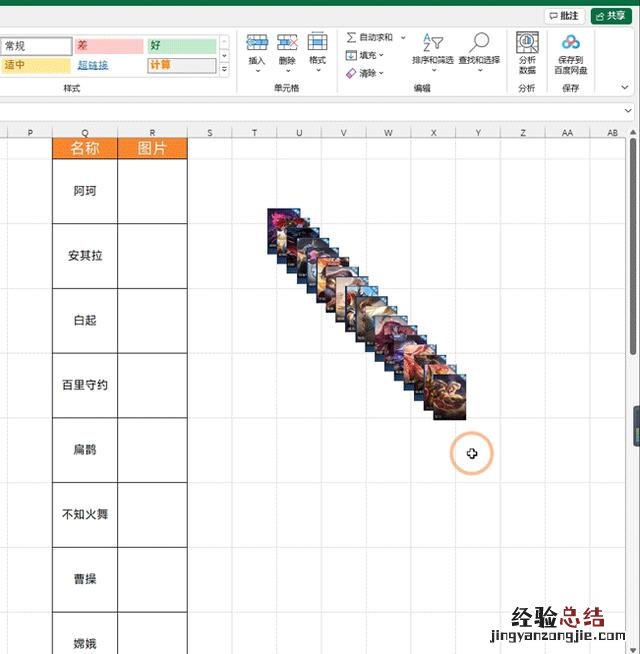Click the Insert cells icon

click(257, 42)
